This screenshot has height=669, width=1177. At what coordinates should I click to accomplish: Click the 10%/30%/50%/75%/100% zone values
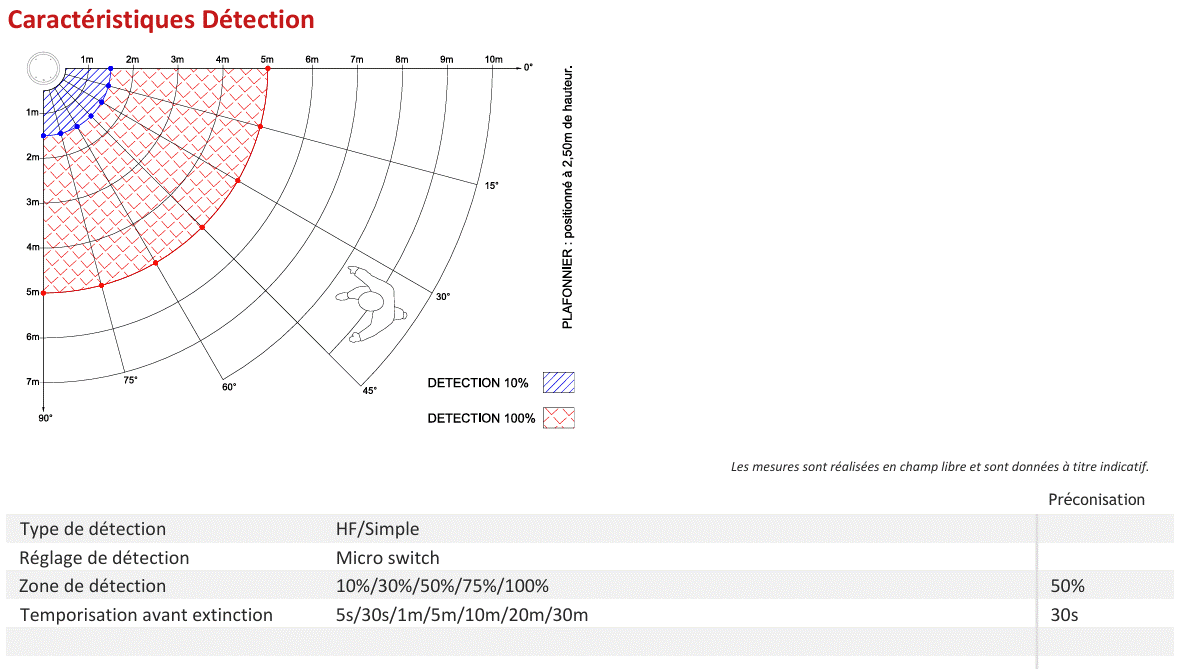tap(442, 586)
